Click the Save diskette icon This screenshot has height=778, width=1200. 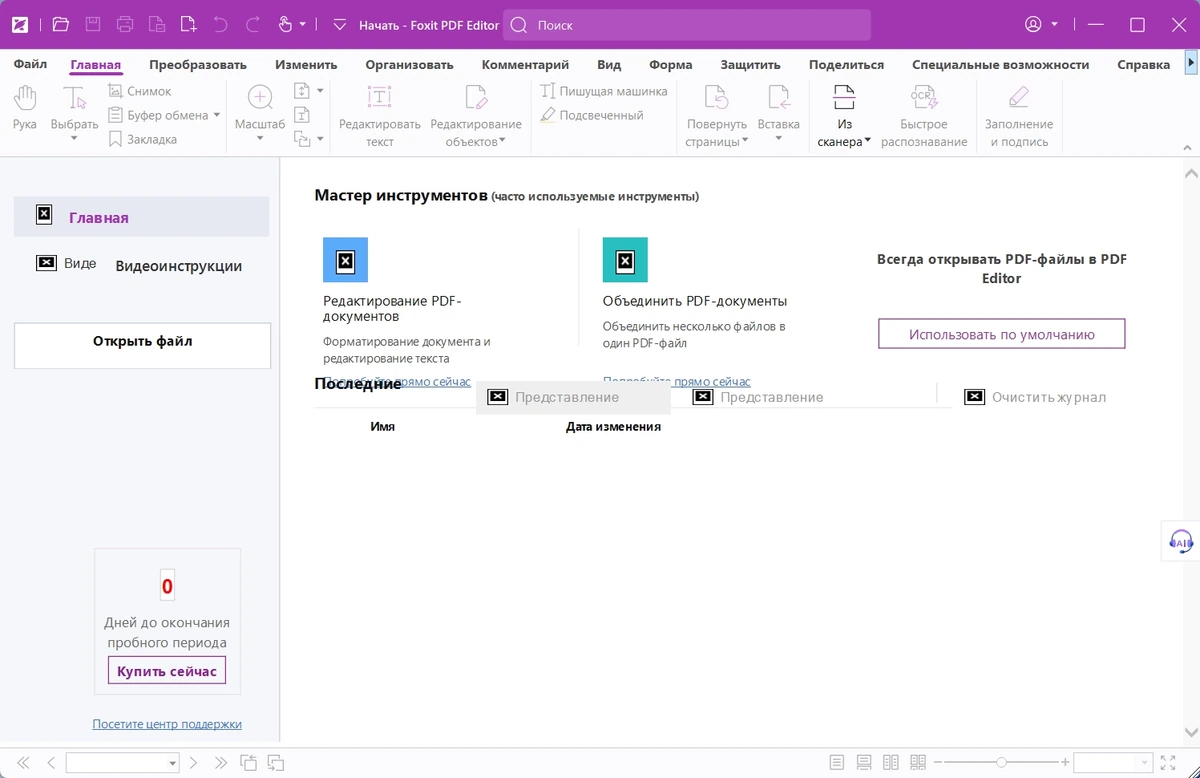(x=93, y=25)
